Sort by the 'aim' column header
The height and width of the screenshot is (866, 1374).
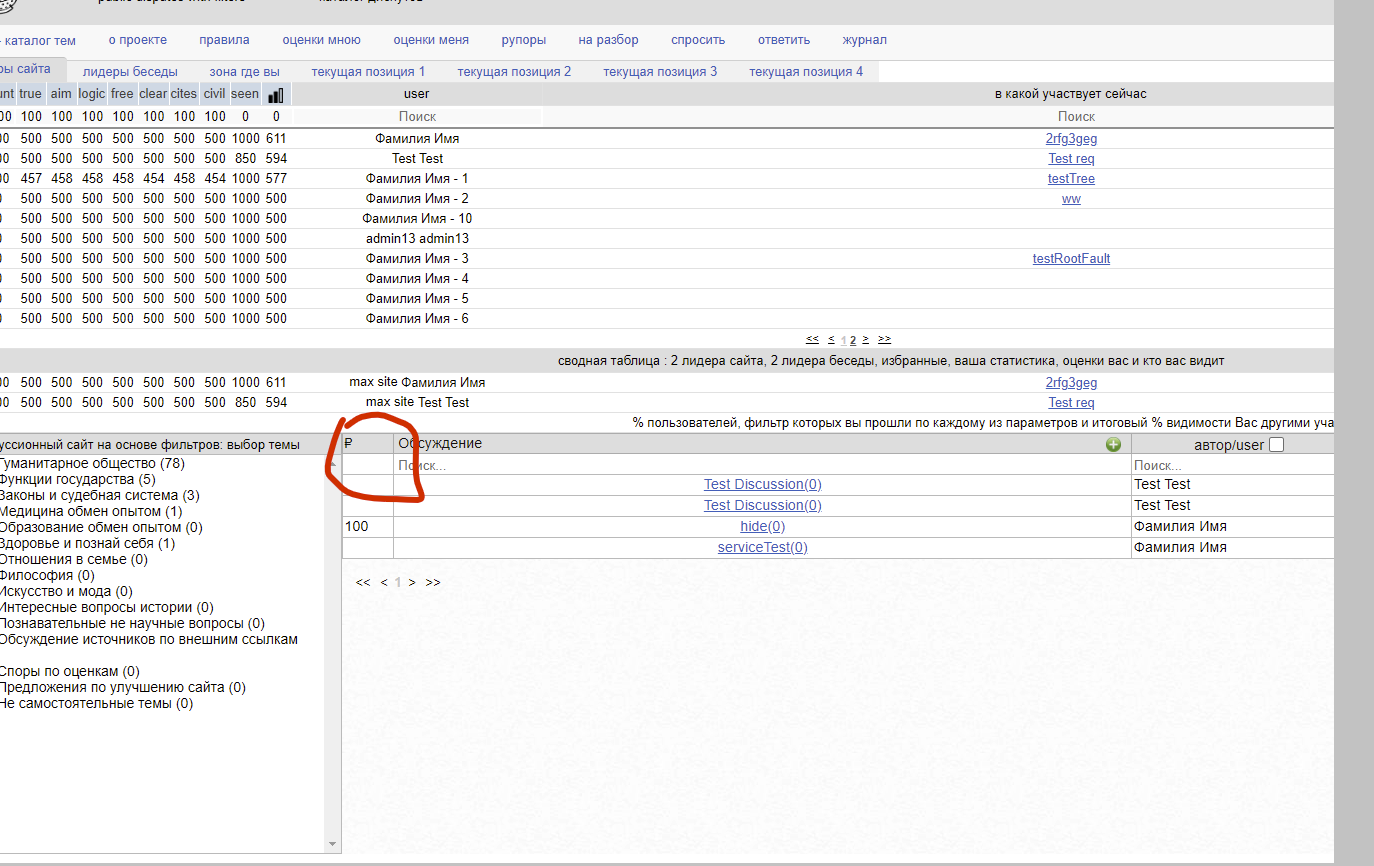coord(61,94)
